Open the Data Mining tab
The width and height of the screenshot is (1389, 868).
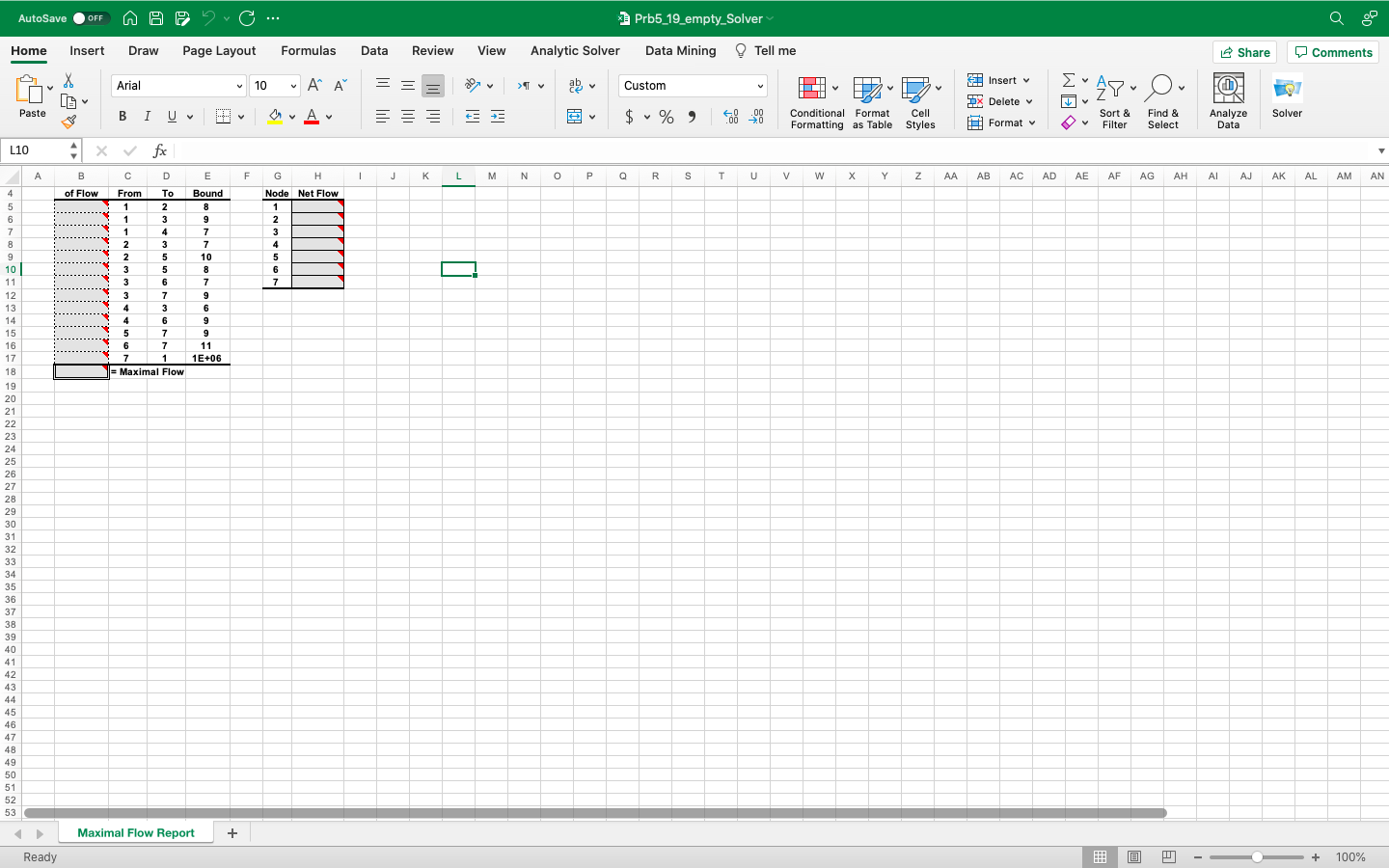[681, 51]
